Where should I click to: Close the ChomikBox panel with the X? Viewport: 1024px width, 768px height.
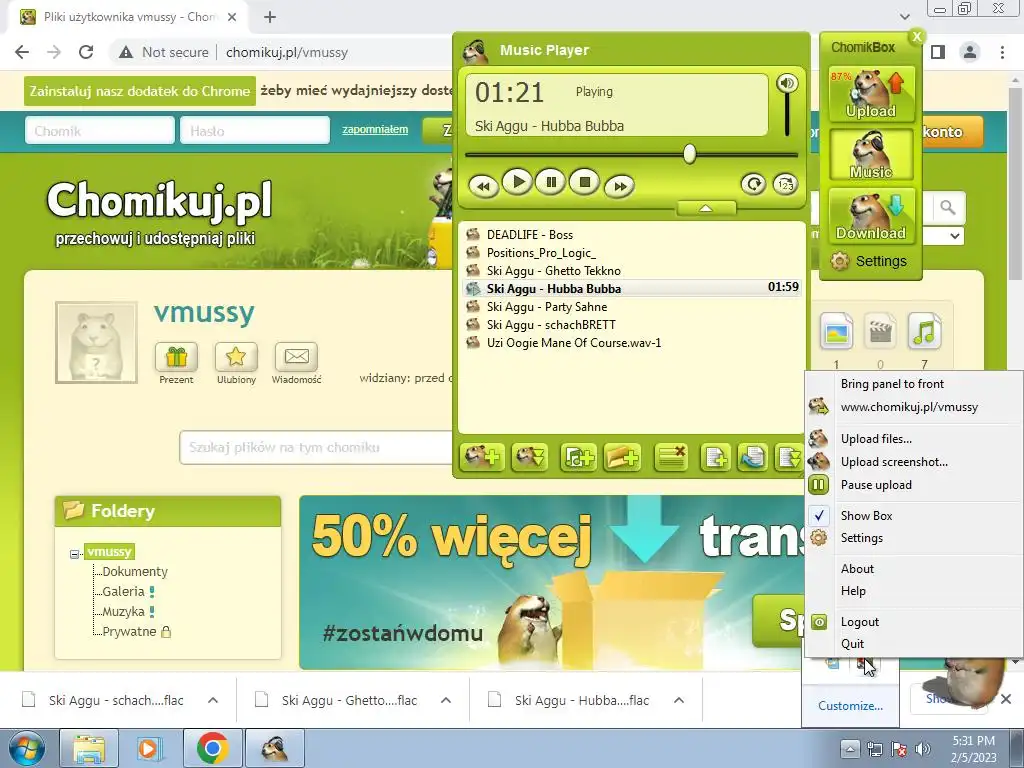tap(917, 37)
